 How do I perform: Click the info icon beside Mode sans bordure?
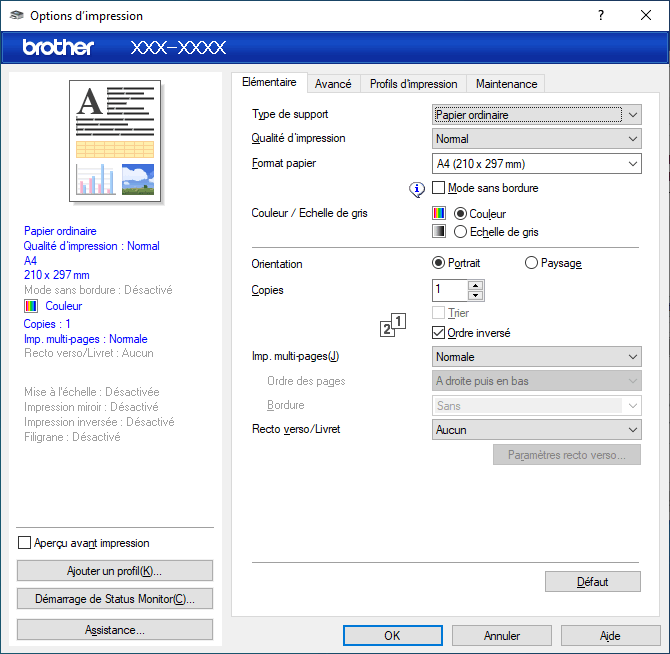[x=419, y=188]
